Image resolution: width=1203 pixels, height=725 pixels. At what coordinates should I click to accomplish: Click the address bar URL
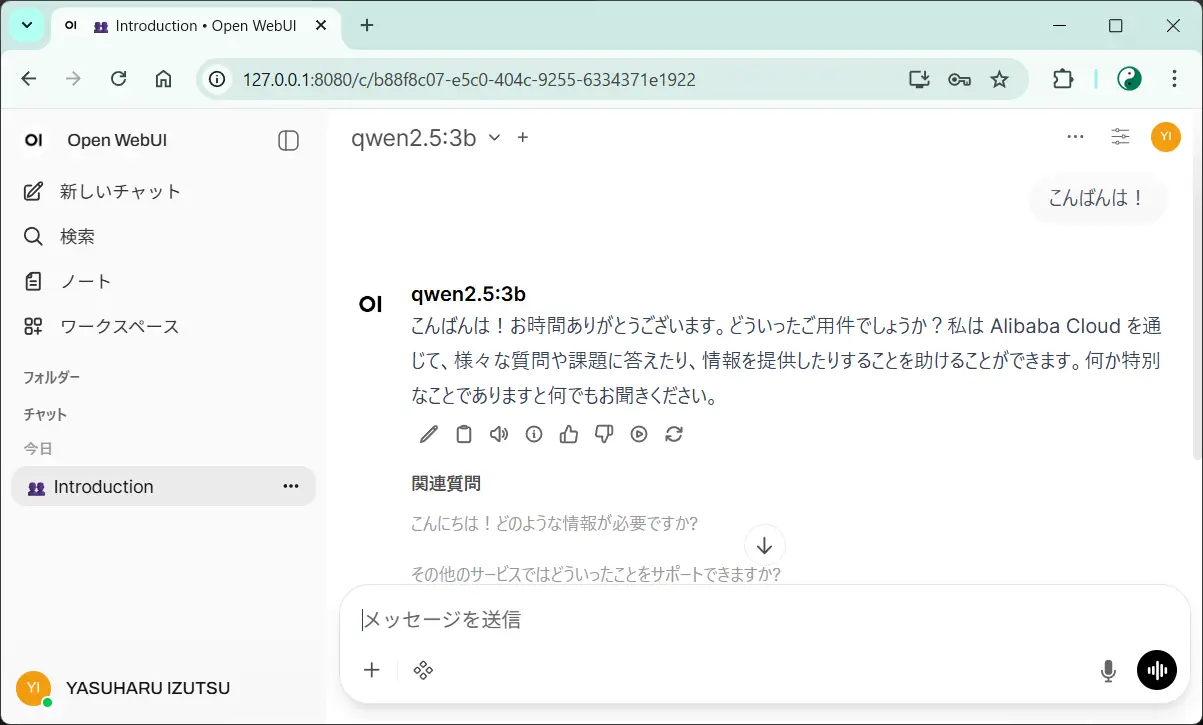(x=469, y=80)
